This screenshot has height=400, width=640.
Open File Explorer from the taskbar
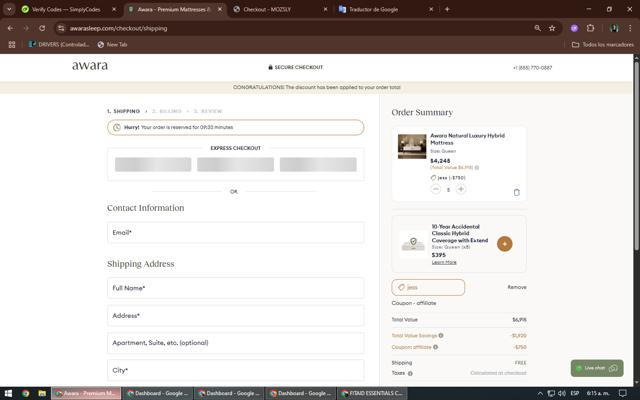[x=42, y=393]
